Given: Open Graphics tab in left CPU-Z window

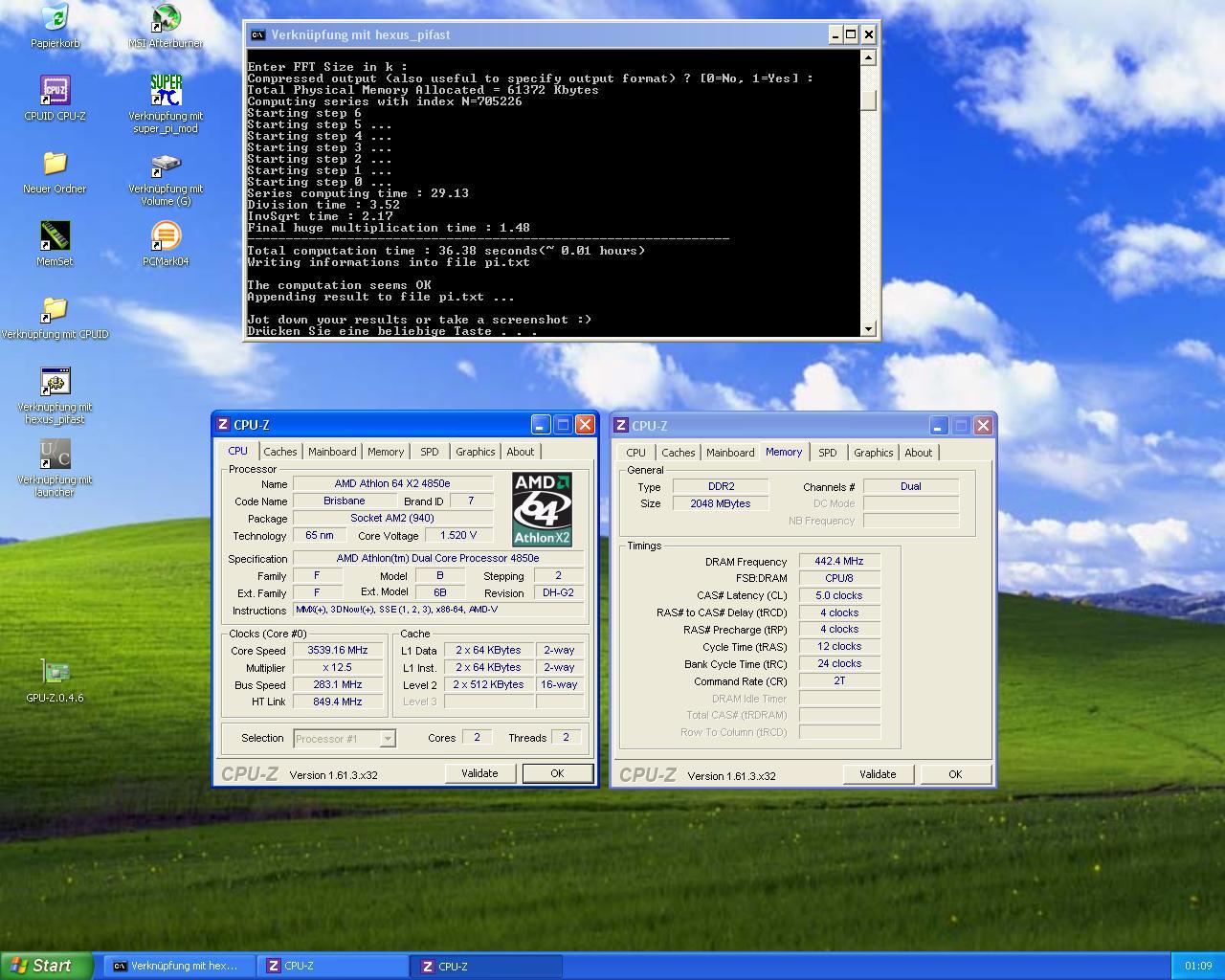Looking at the screenshot, I should (x=476, y=452).
